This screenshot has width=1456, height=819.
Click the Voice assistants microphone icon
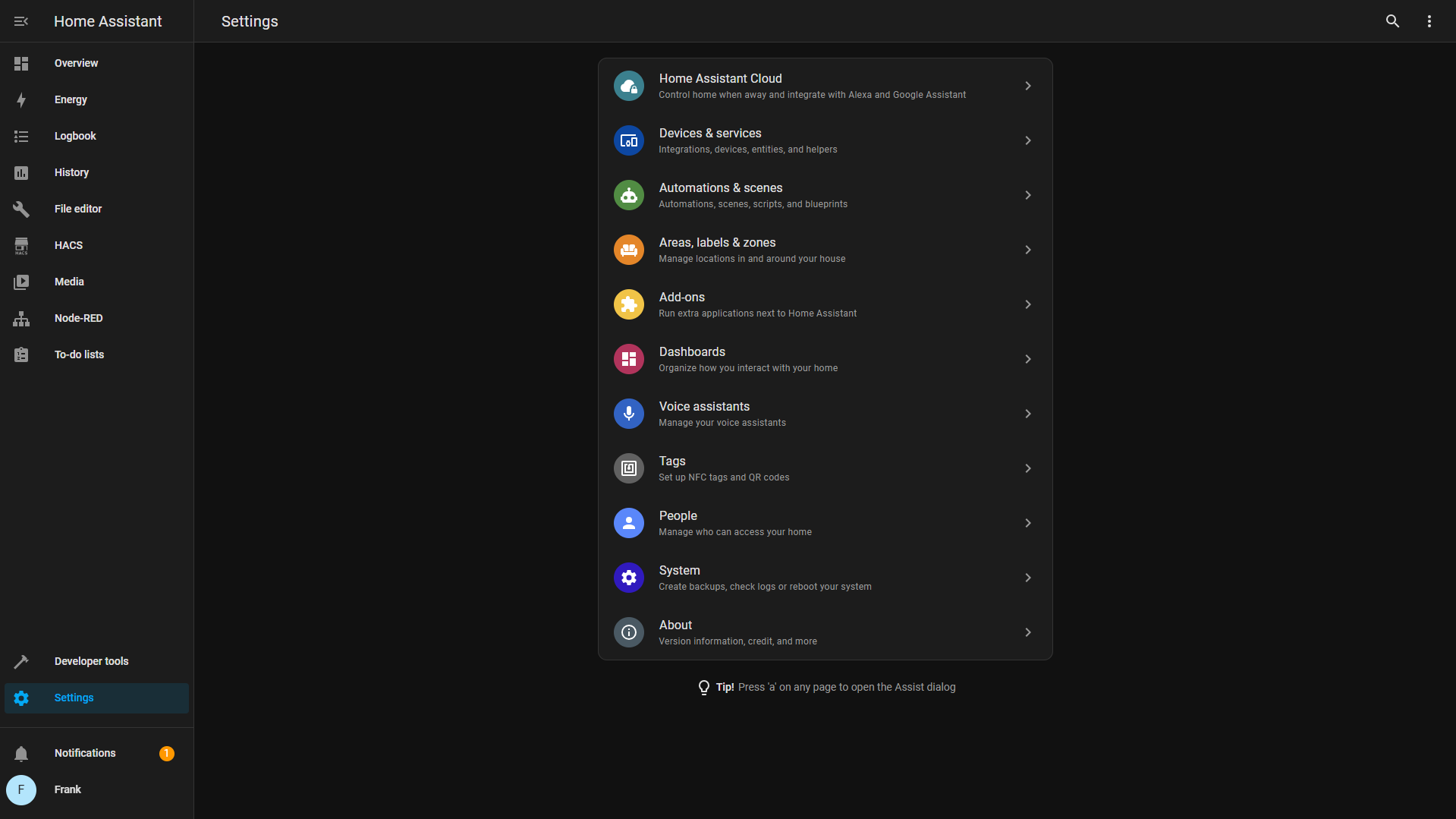click(x=629, y=414)
